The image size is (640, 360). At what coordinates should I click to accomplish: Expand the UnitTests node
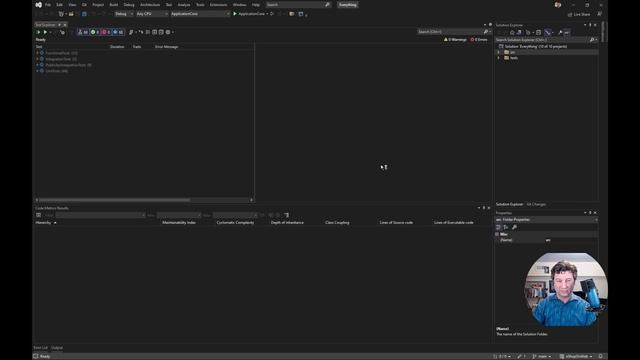click(37, 71)
